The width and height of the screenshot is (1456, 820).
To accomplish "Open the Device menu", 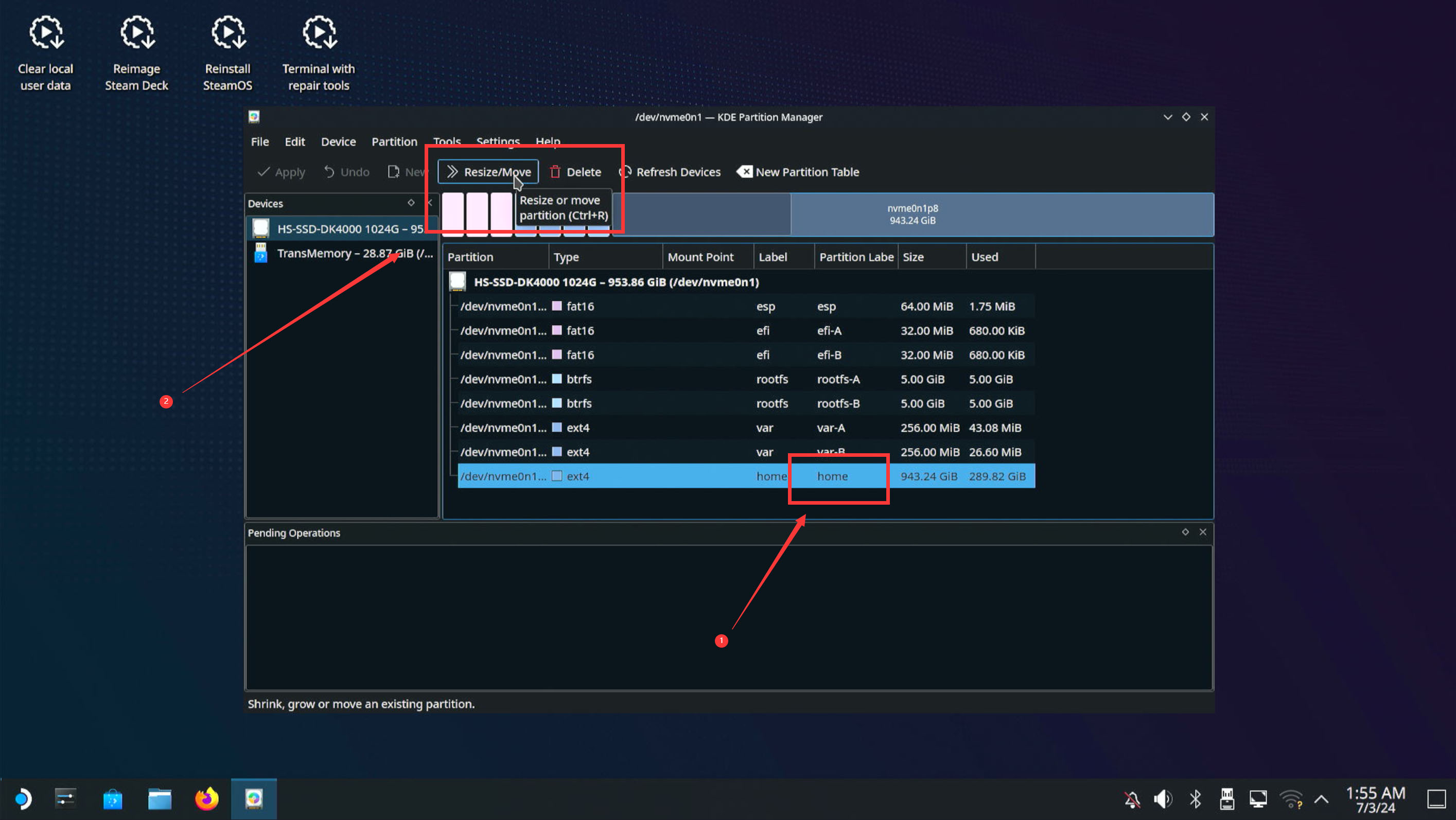I will coord(338,142).
